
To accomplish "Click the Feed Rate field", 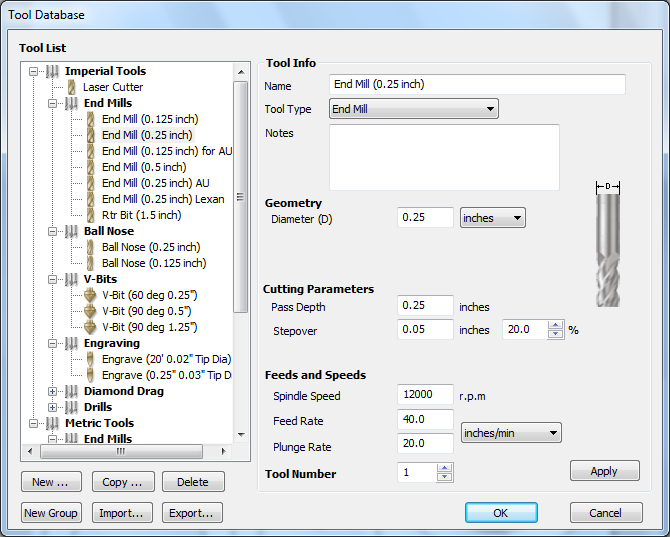I will click(x=425, y=420).
